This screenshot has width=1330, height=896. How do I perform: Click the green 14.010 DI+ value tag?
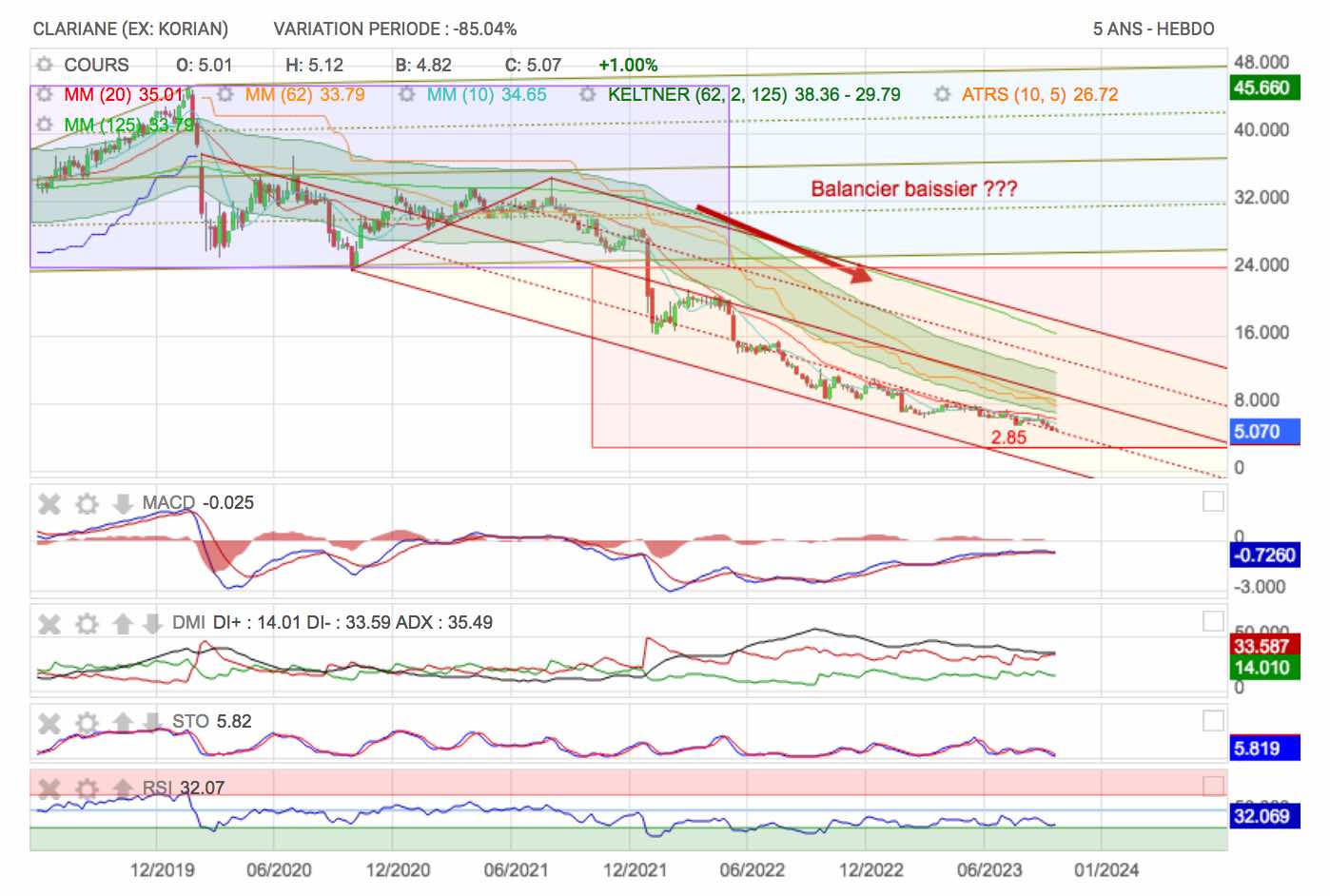click(1264, 668)
